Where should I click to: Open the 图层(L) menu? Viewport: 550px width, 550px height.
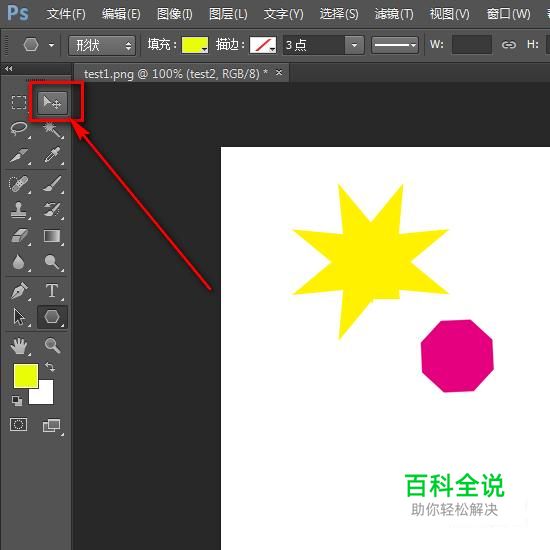click(228, 14)
